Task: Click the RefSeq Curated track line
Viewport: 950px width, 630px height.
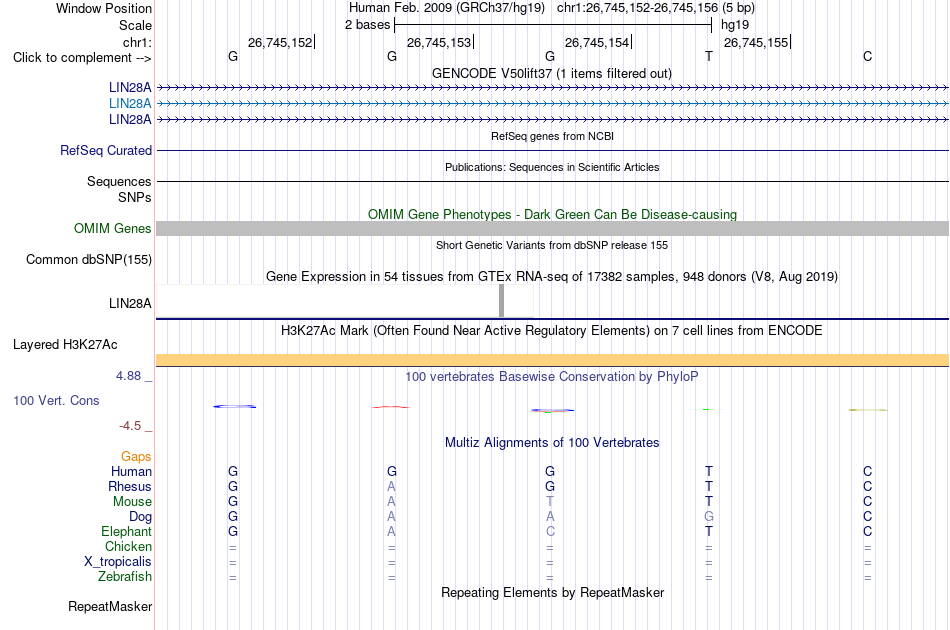Action: (552, 150)
